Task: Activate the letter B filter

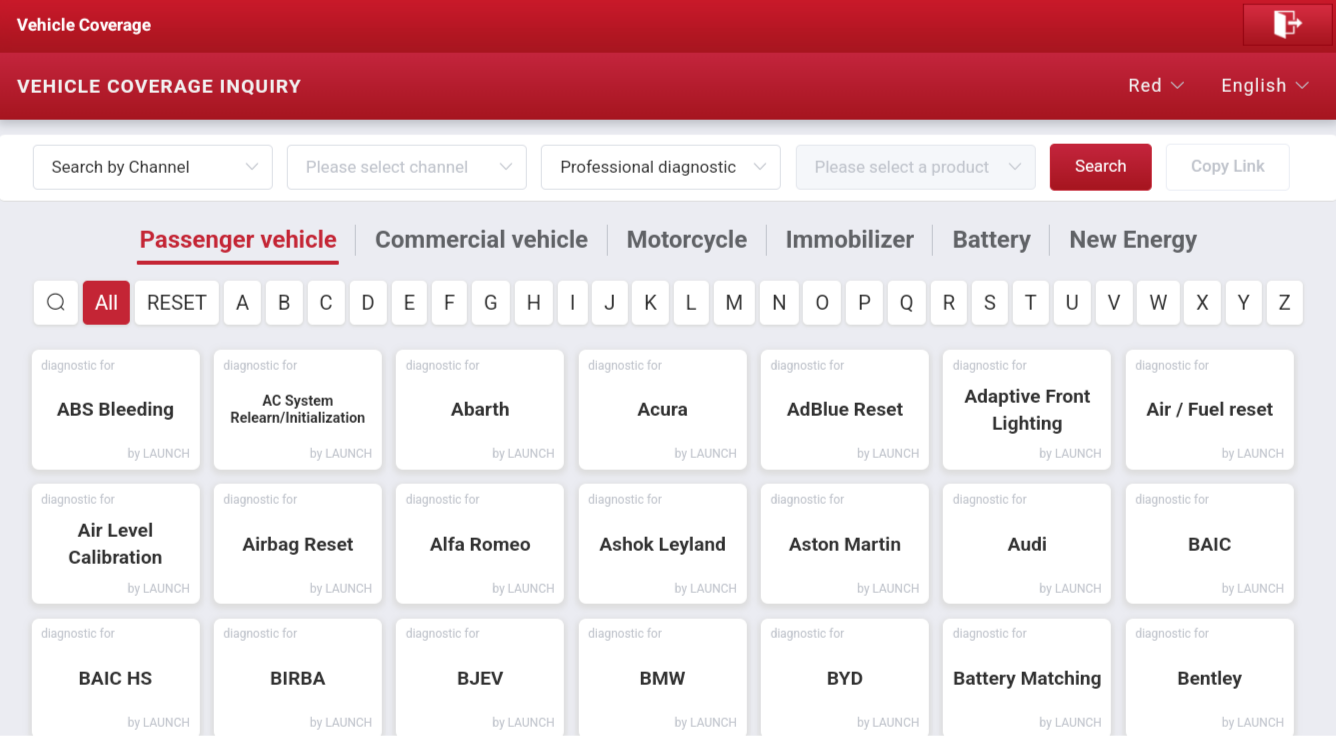Action: pos(284,302)
